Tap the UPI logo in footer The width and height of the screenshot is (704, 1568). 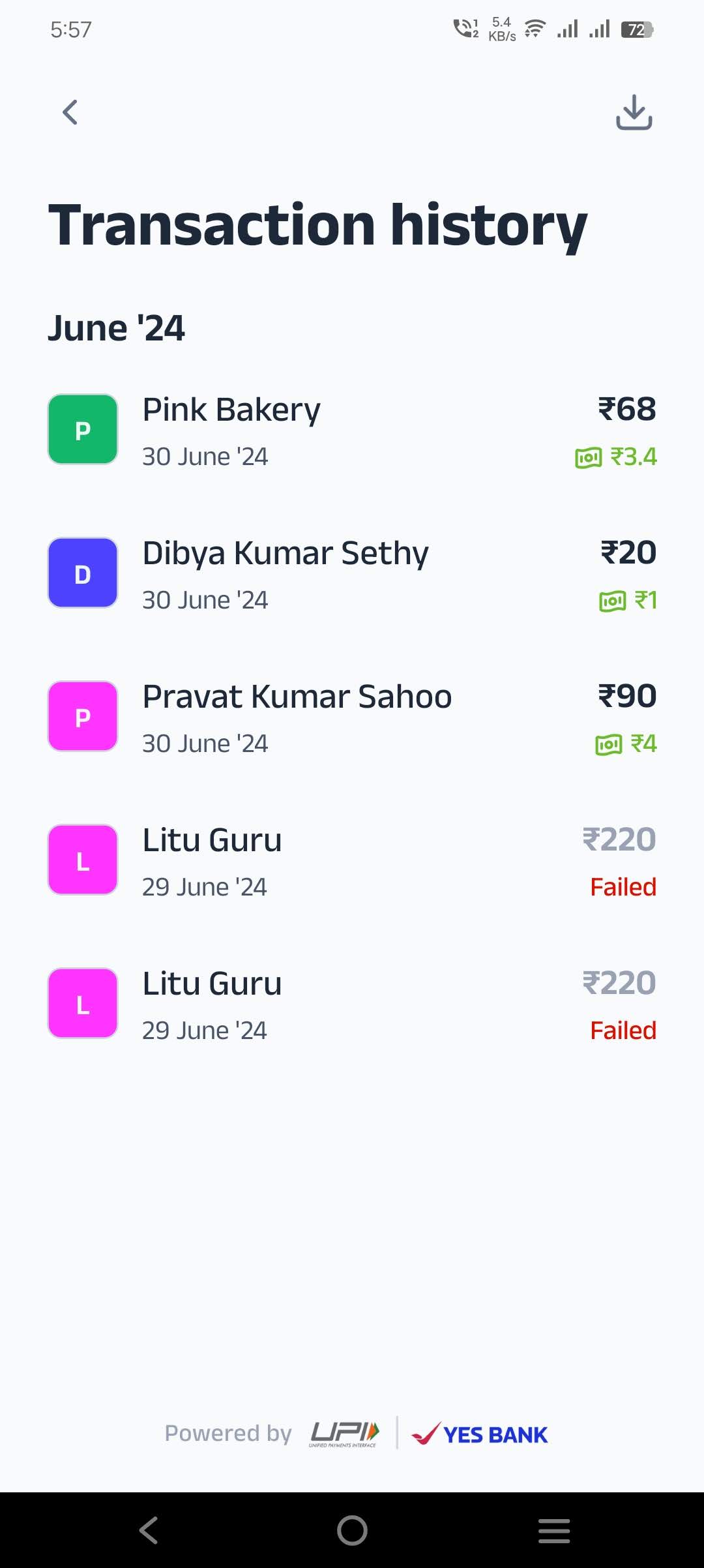click(344, 1433)
